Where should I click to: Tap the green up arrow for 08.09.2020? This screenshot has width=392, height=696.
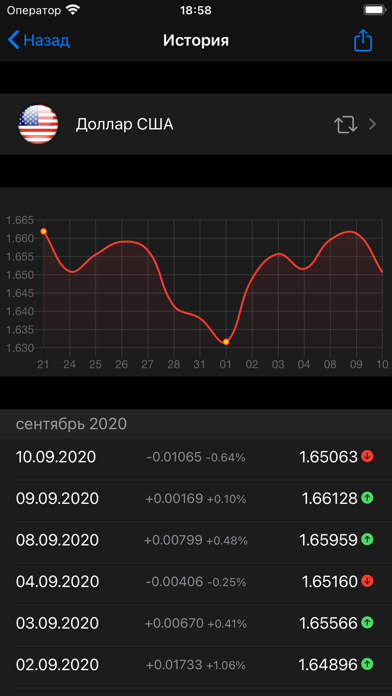tap(367, 539)
